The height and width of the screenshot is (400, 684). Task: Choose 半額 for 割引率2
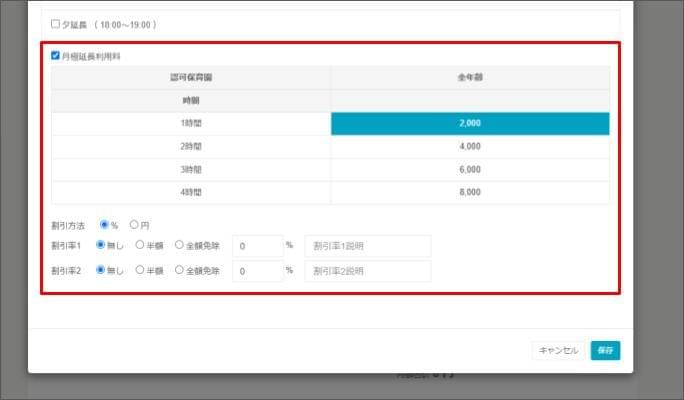coord(140,269)
